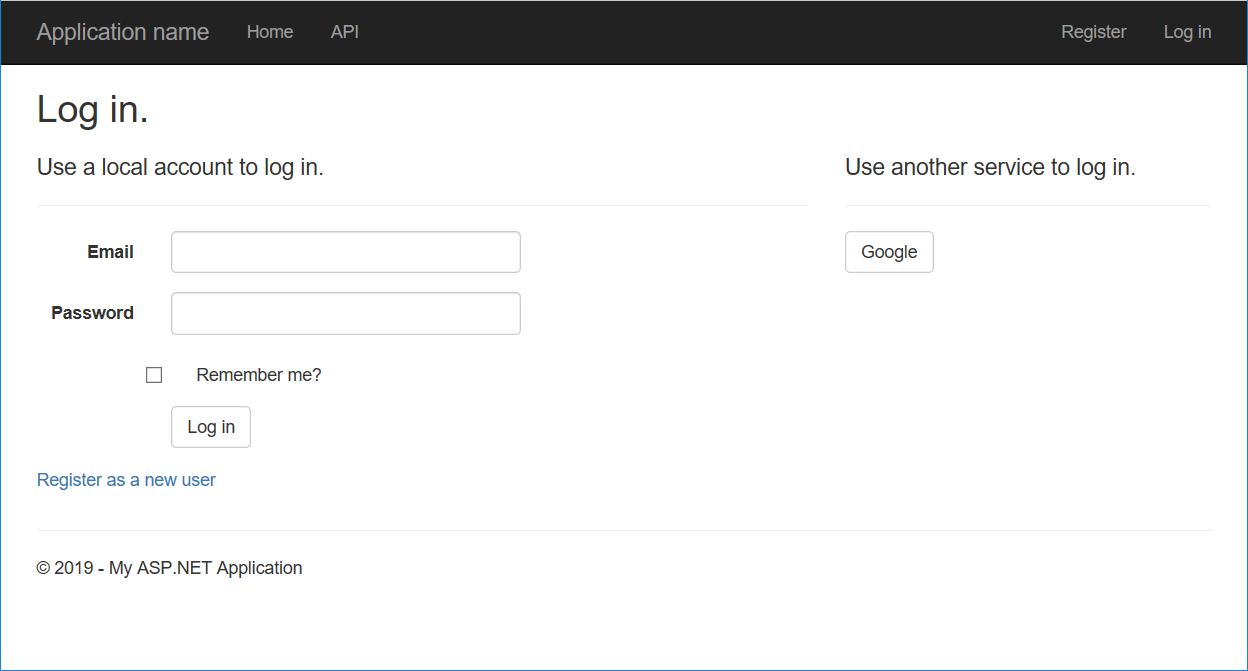Click the Remember me? label text
The image size is (1248, 671).
[x=258, y=374]
